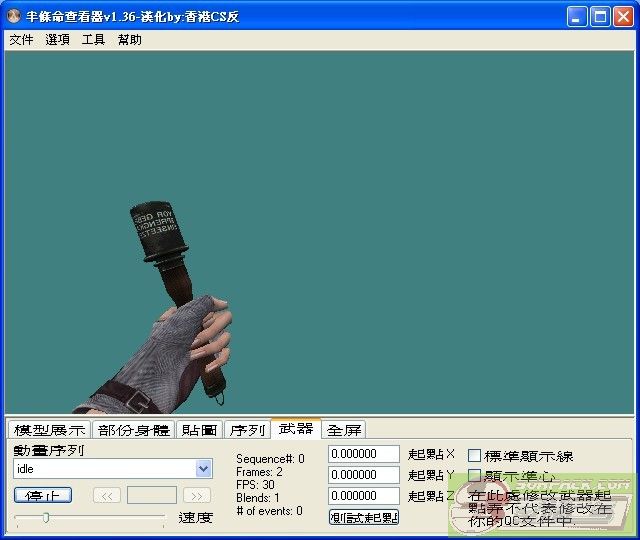Click the previous frame << button
Viewport: 640px width, 540px height.
click(x=107, y=495)
